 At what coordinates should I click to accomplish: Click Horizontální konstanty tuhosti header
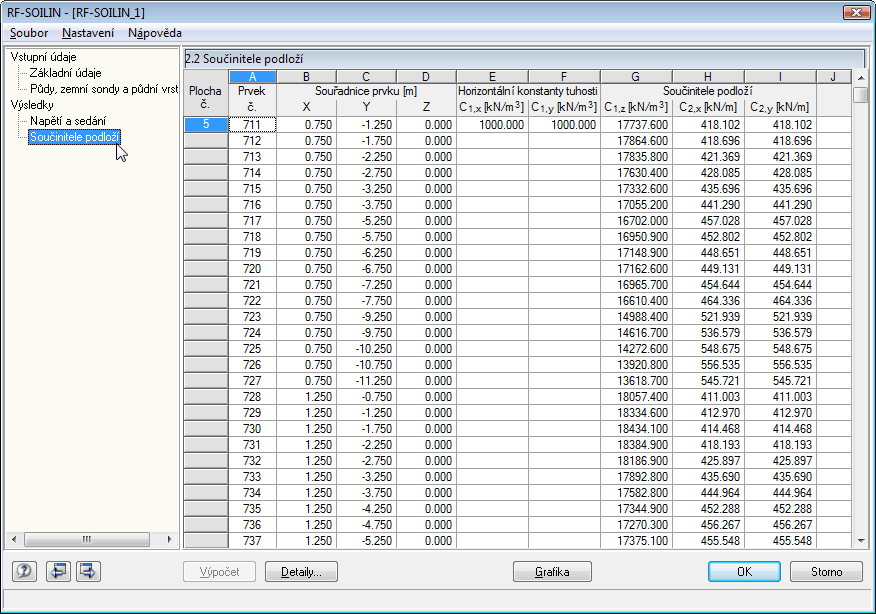pyautogui.click(x=528, y=91)
